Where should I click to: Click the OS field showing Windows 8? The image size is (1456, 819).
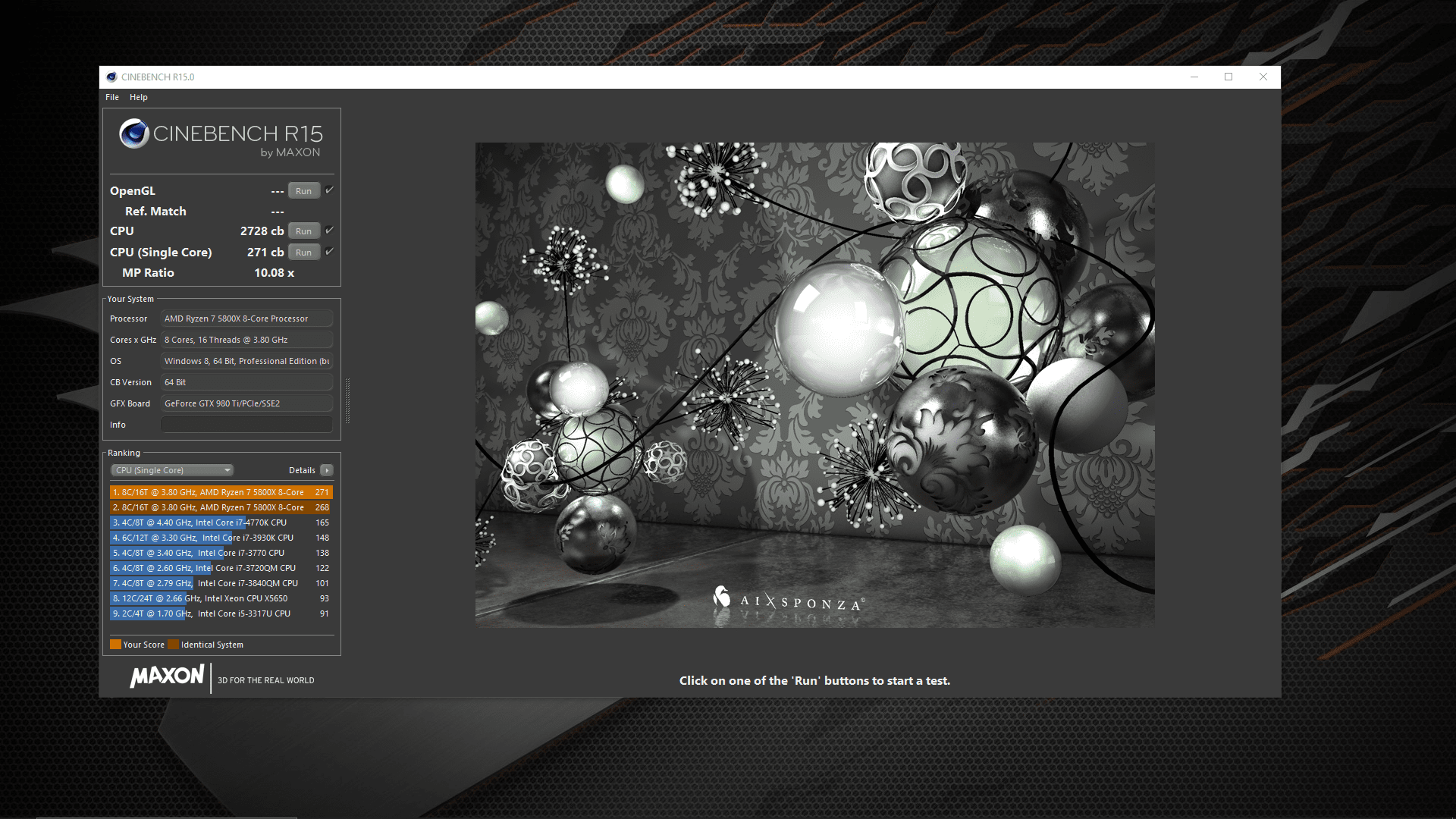pyautogui.click(x=246, y=361)
